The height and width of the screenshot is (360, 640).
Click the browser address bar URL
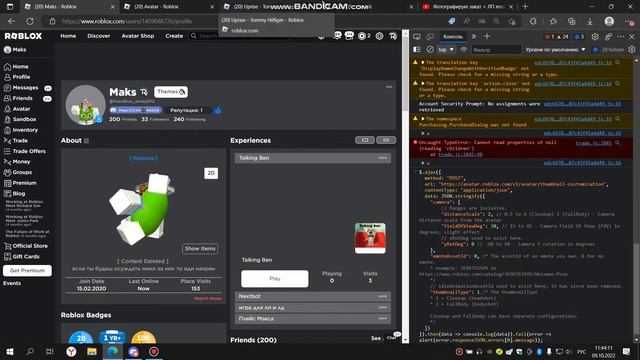tap(127, 21)
